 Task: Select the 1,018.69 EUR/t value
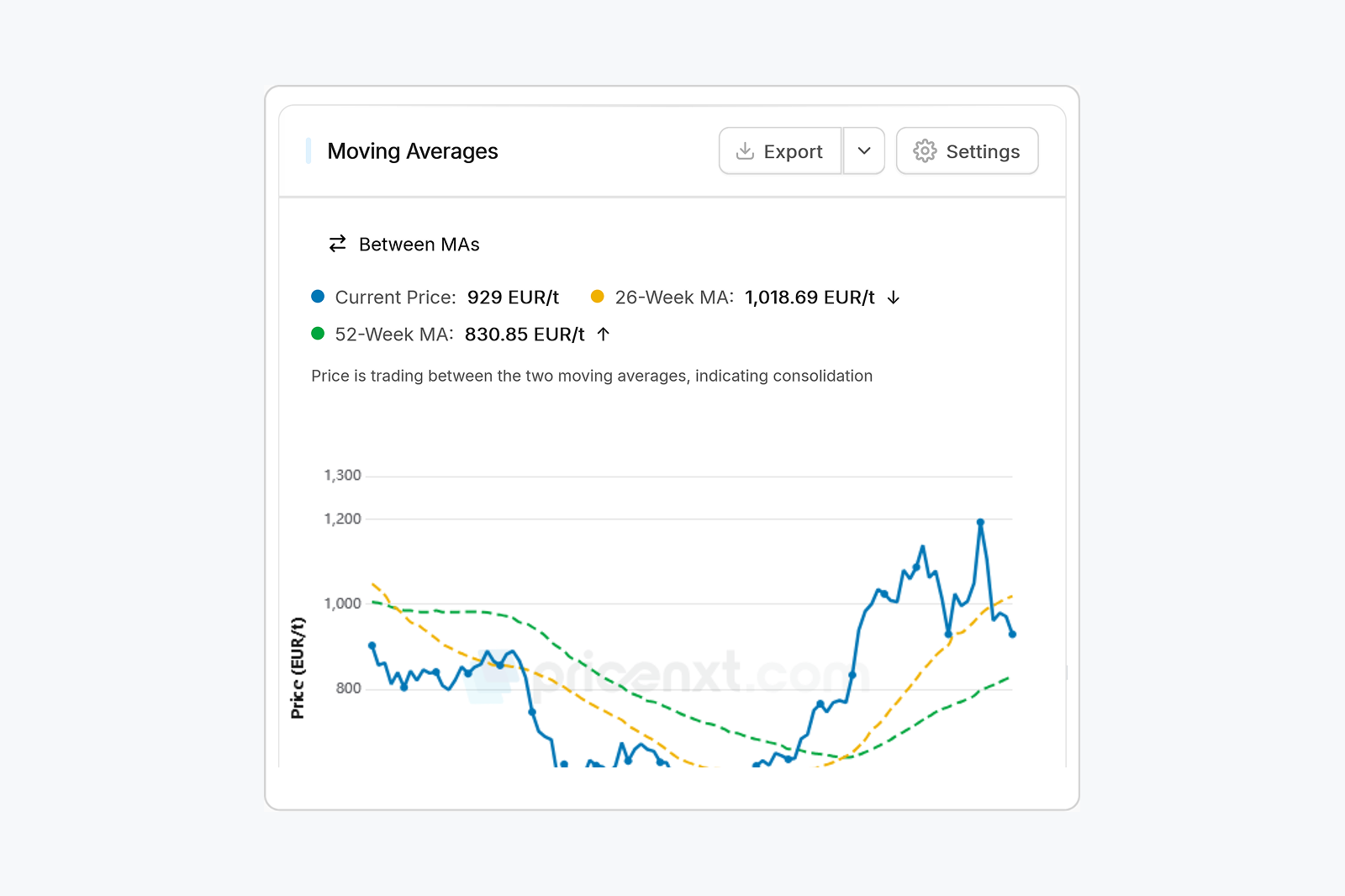click(x=810, y=298)
